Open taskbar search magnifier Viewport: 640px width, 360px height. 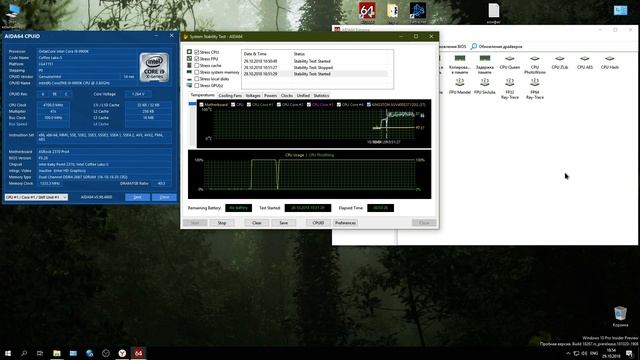pyautogui.click(x=24, y=353)
